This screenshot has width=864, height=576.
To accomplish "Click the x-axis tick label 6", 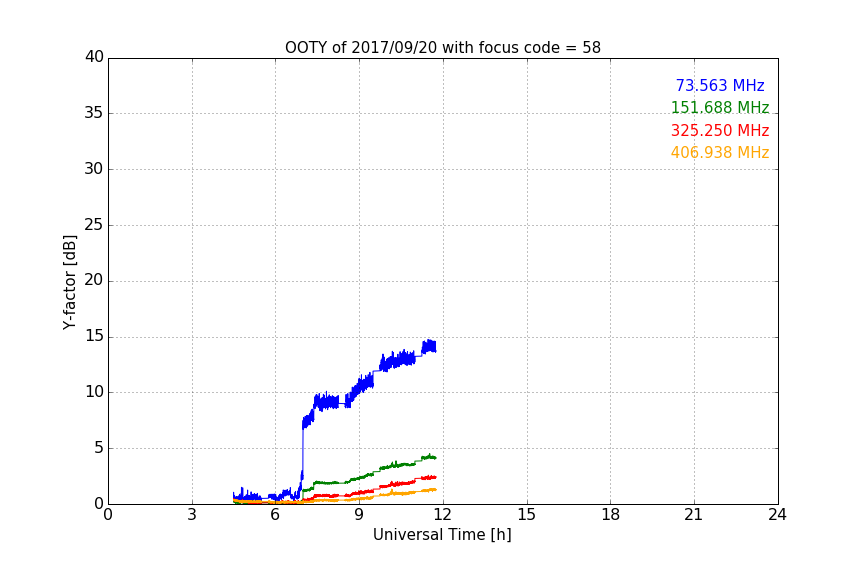I will 275,515.
